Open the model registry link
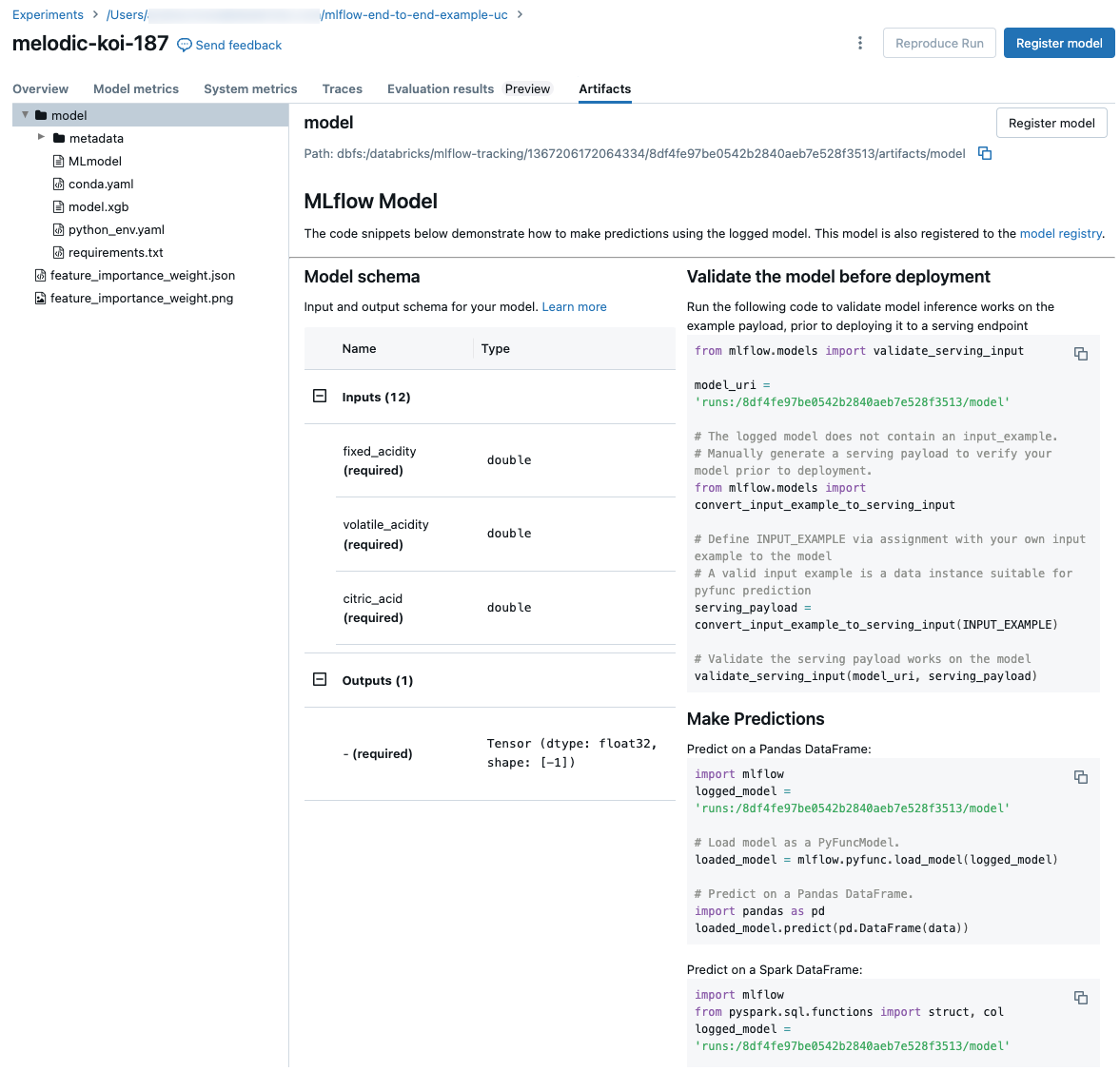Image resolution: width=1120 pixels, height=1071 pixels. click(1061, 233)
